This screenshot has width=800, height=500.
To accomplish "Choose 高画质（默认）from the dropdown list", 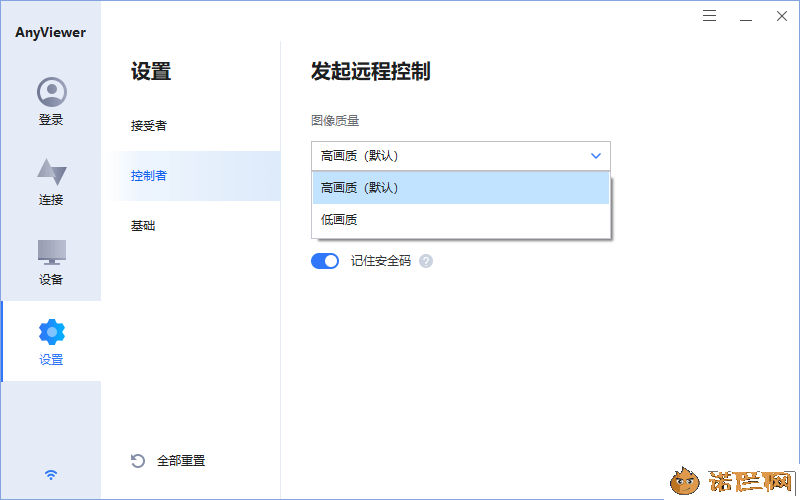I will pyautogui.click(x=461, y=188).
